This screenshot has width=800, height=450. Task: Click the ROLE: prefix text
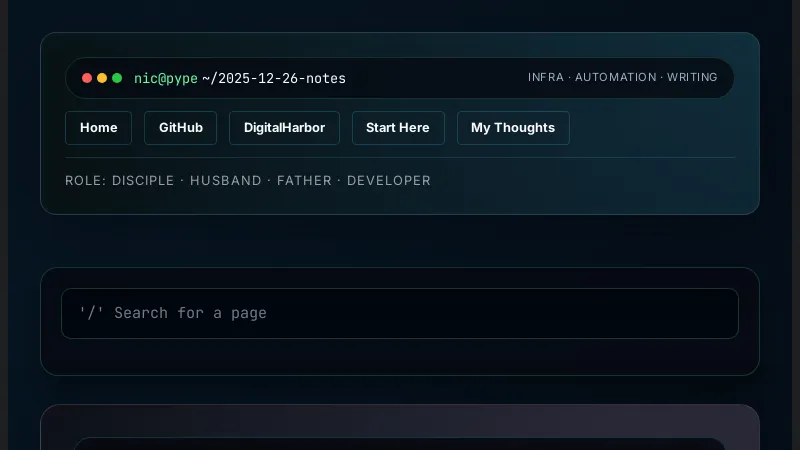pos(85,181)
